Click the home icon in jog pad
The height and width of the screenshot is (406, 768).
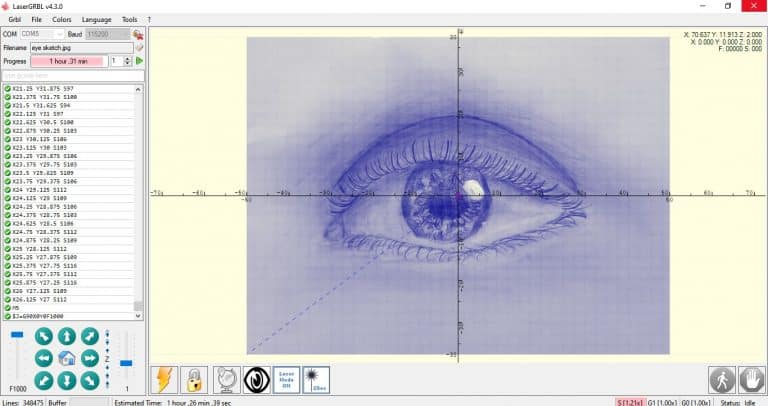coord(66,358)
